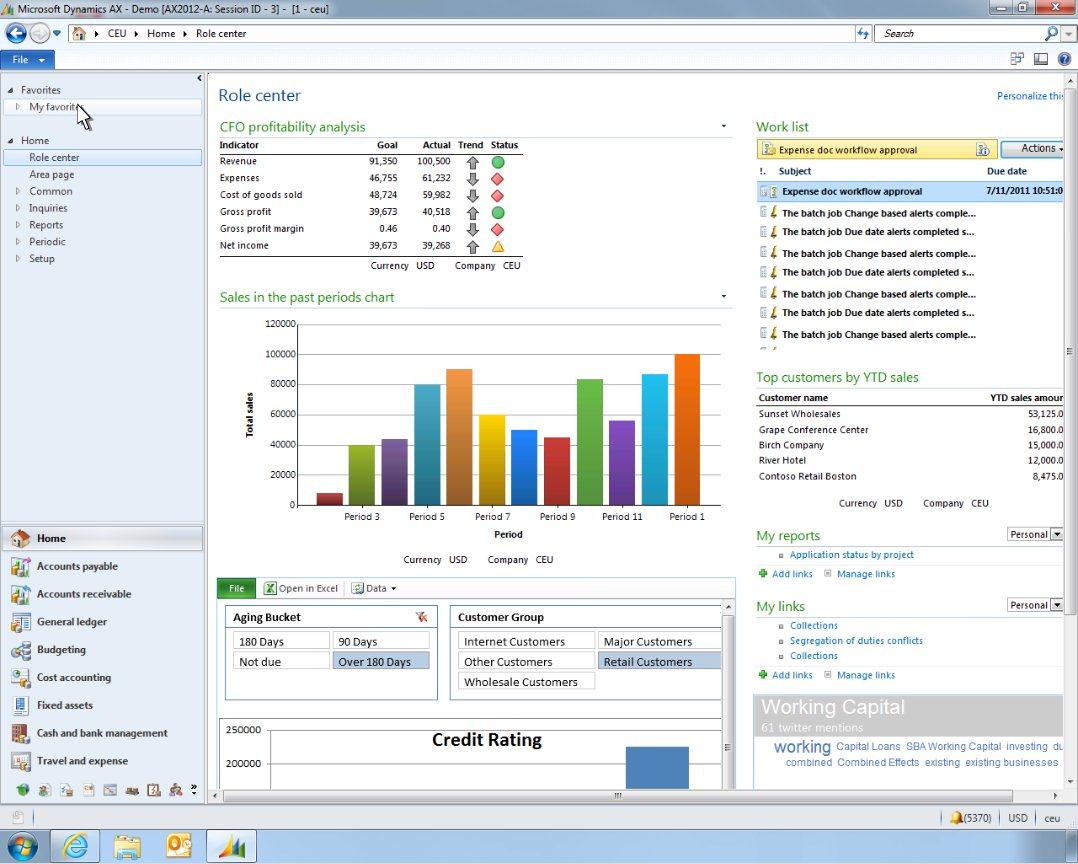Viewport: 1078px width, 864px height.
Task: Open Sales in past periods chart menu
Action: [723, 296]
